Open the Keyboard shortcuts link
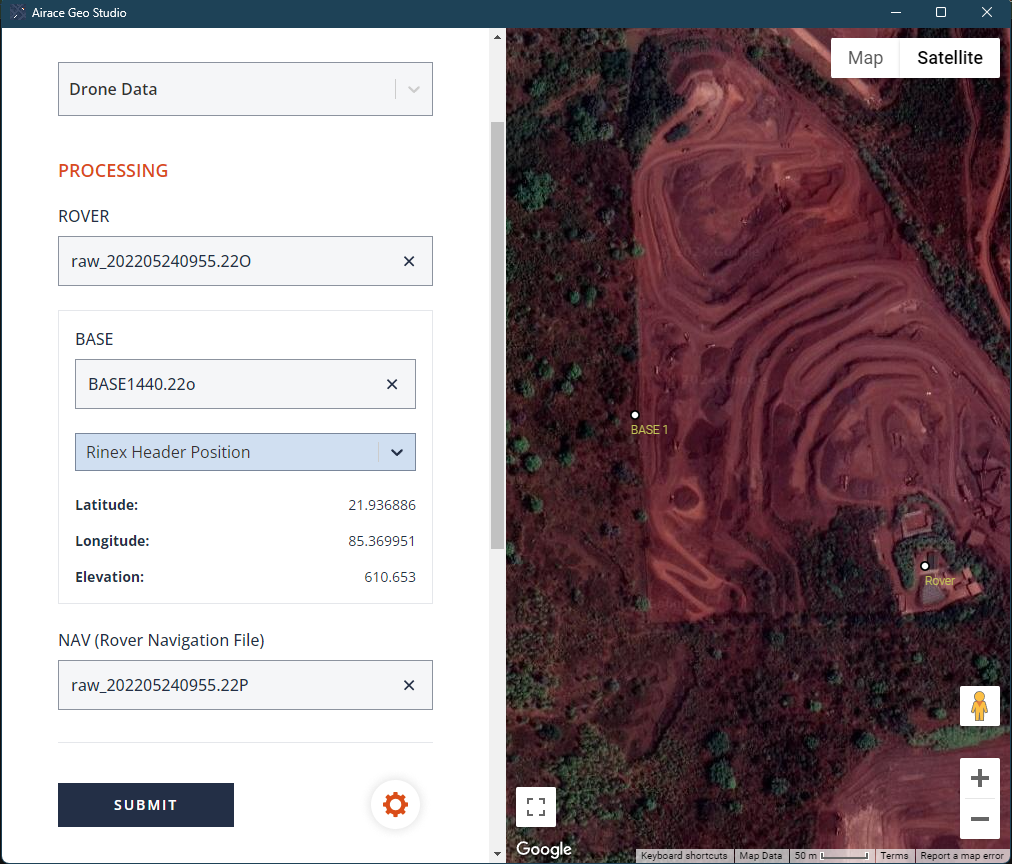The width and height of the screenshot is (1012, 864). point(683,856)
